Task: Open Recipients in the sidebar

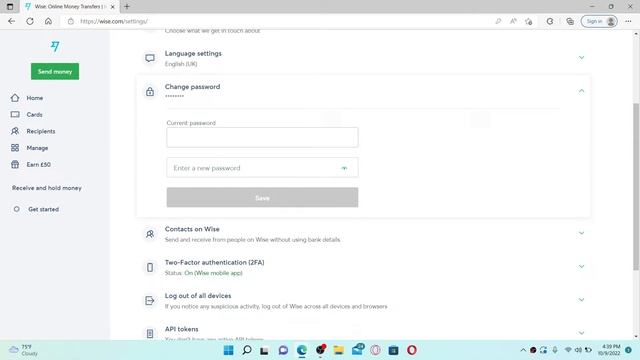Action: click(x=41, y=131)
